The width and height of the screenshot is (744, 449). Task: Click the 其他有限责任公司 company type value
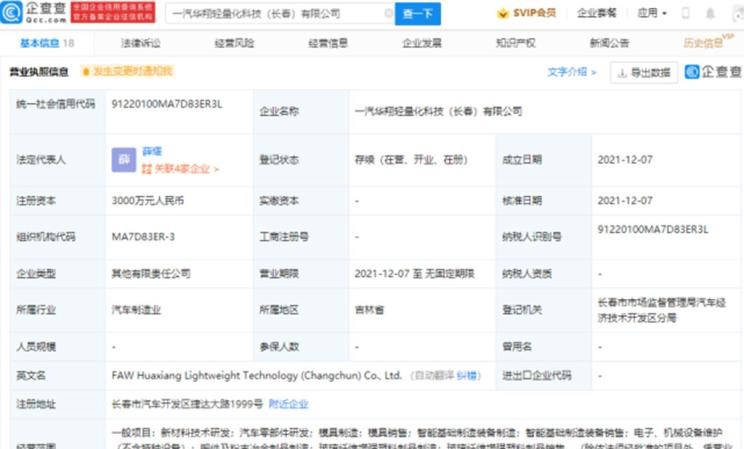point(151,274)
